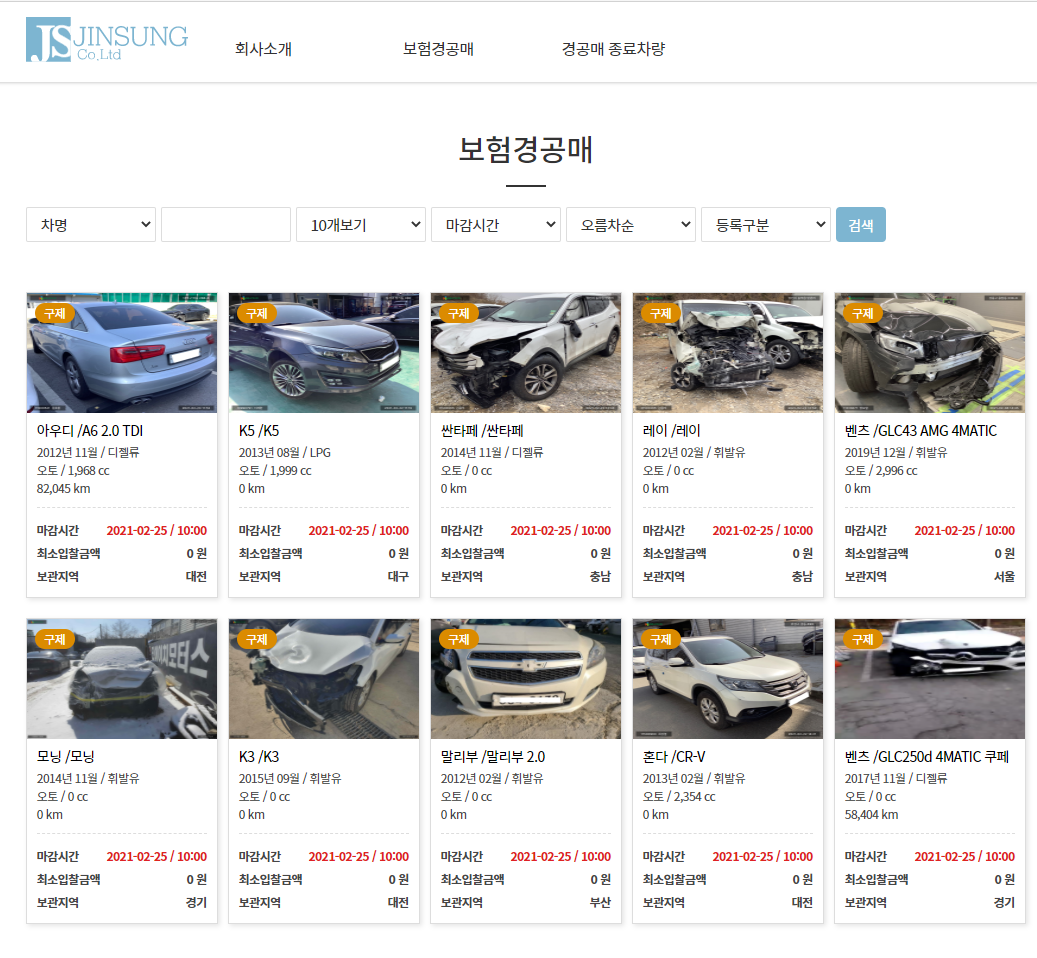Open the 모닝 car photo
This screenshot has width=1037, height=958.
(x=122, y=679)
